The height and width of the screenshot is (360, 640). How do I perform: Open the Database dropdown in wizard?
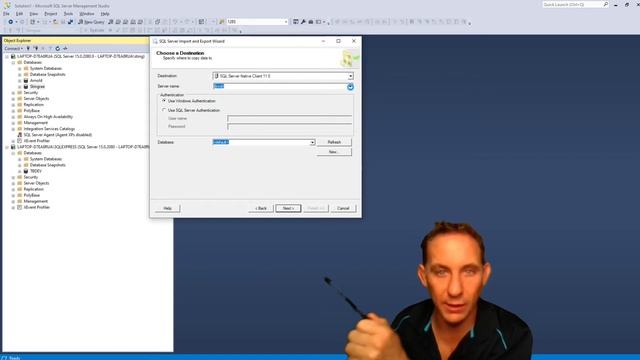click(312, 142)
